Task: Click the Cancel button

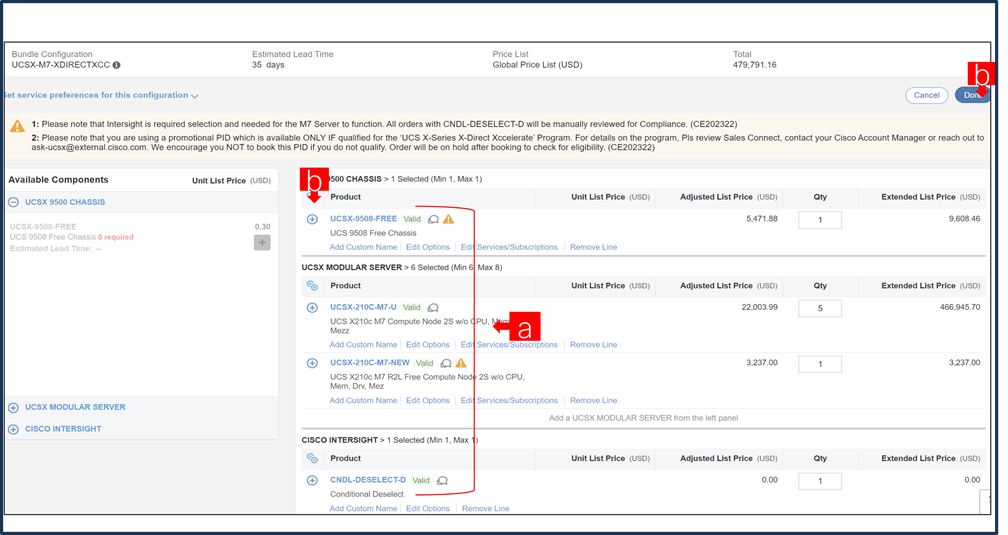Action: [x=926, y=95]
